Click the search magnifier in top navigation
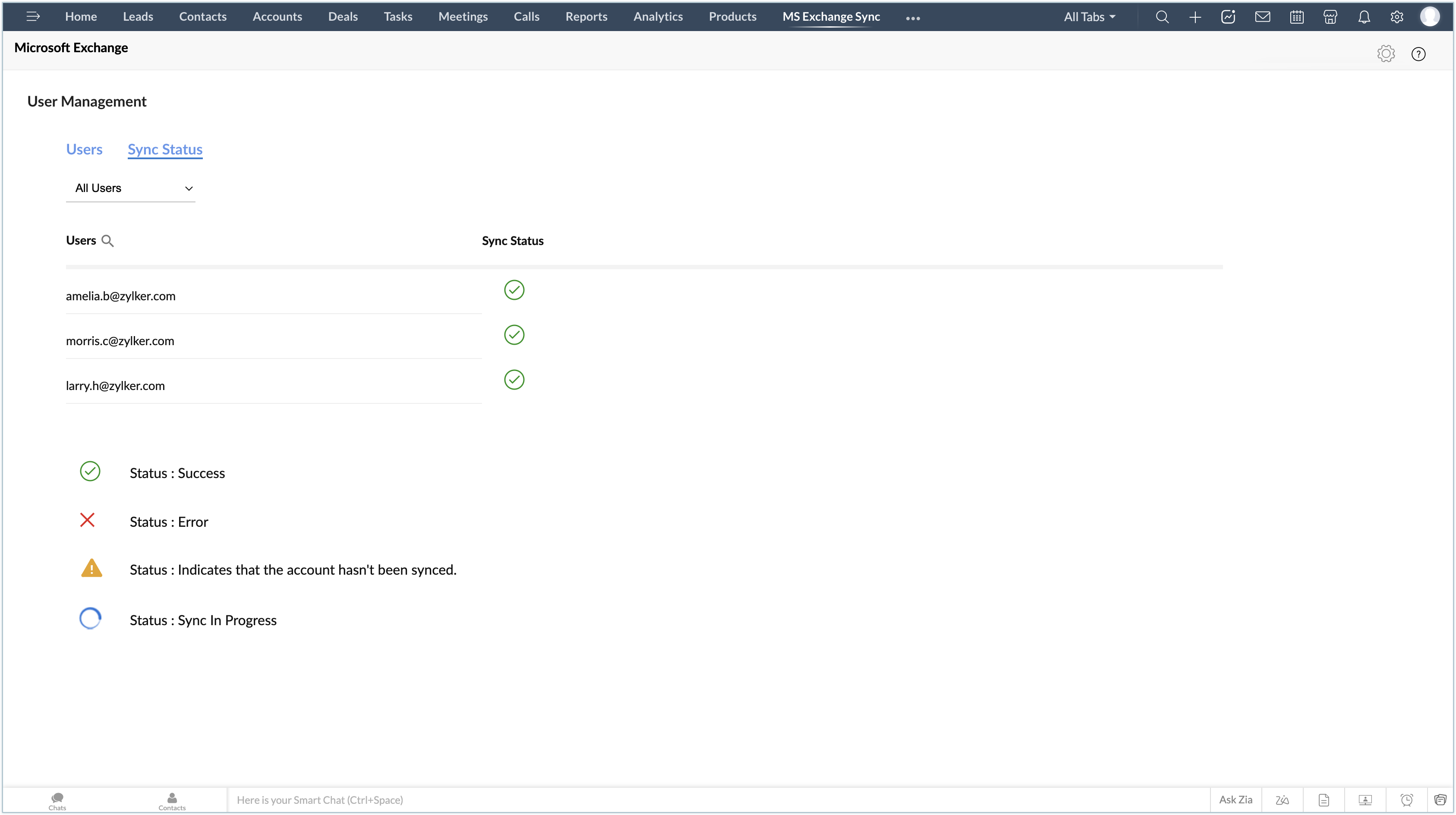Image resolution: width=1456 pixels, height=815 pixels. coord(1162,17)
